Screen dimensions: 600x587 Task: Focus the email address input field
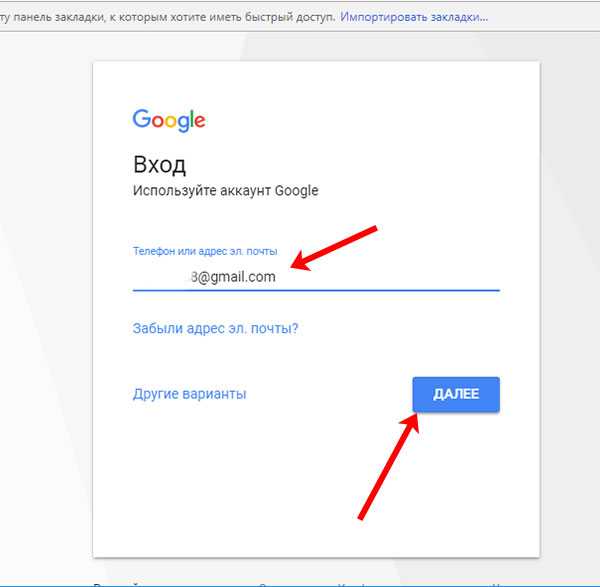pyautogui.click(x=315, y=277)
